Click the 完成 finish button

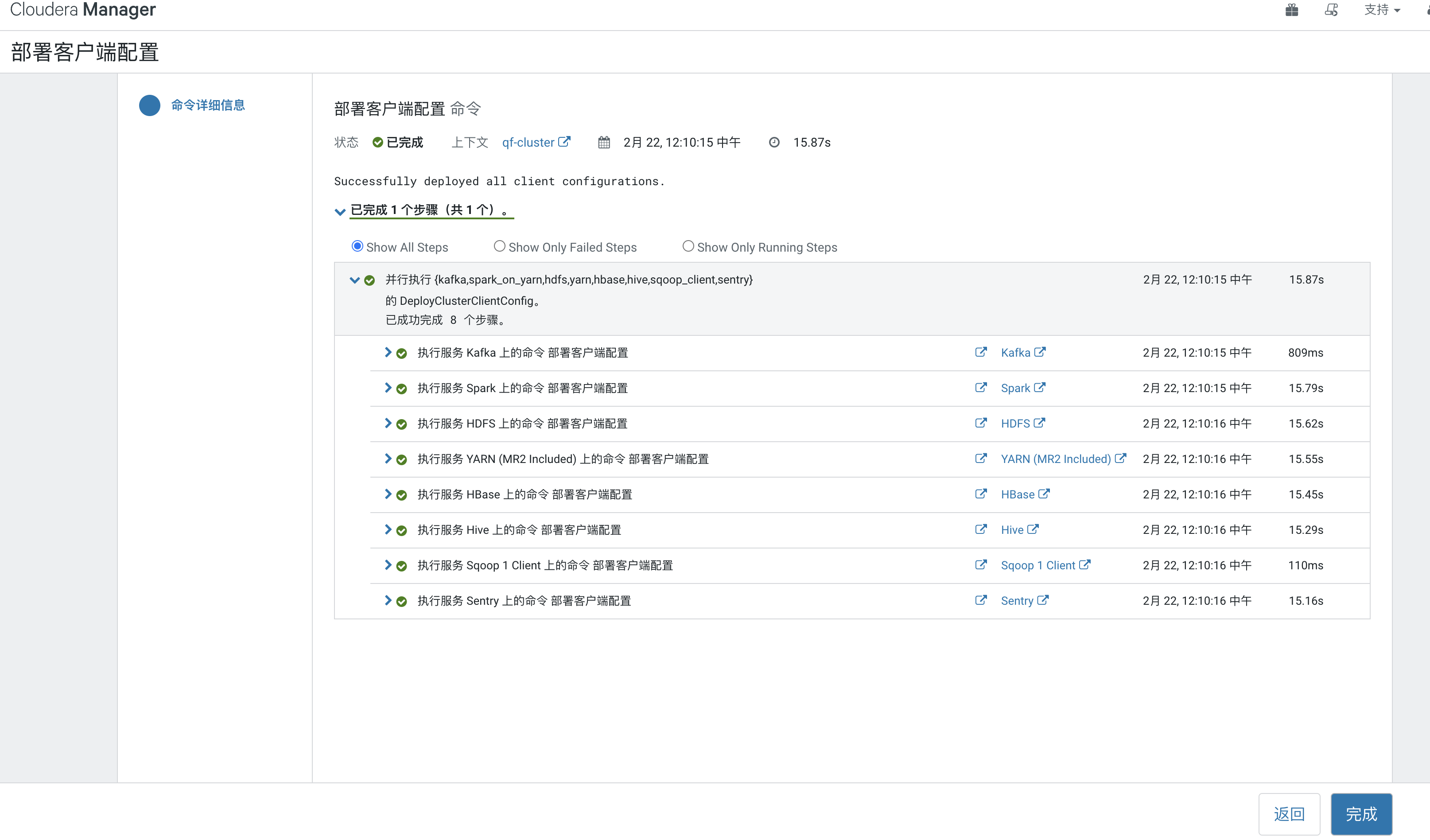point(1361,814)
